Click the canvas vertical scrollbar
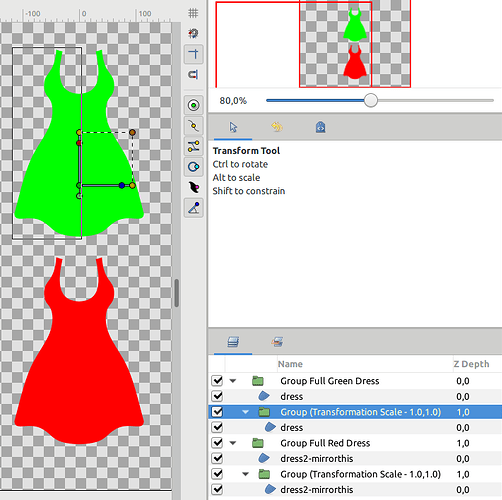502x500 pixels. 177,293
